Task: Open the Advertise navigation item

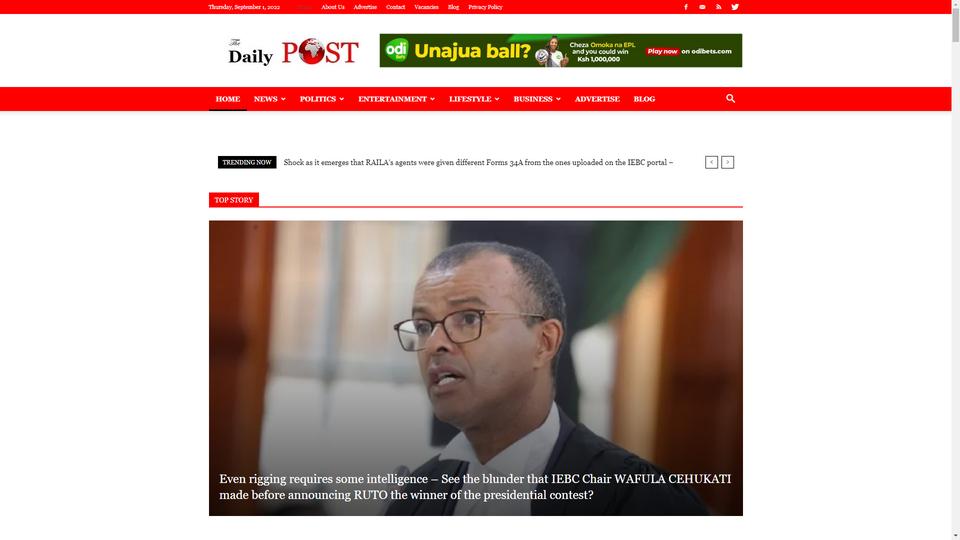Action: coord(597,99)
